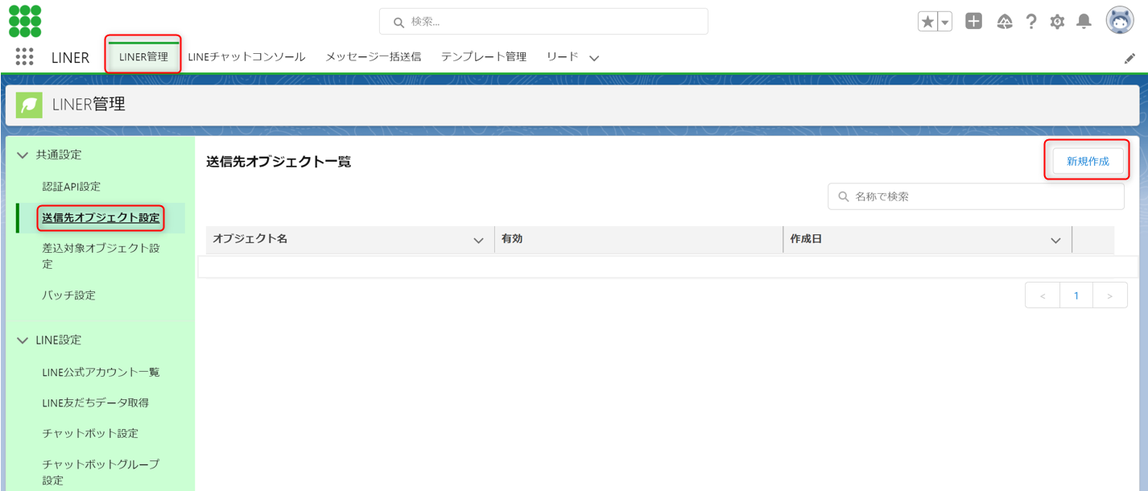Click the 有効 column header
Image resolution: width=1148 pixels, height=491 pixels.
tap(638, 239)
